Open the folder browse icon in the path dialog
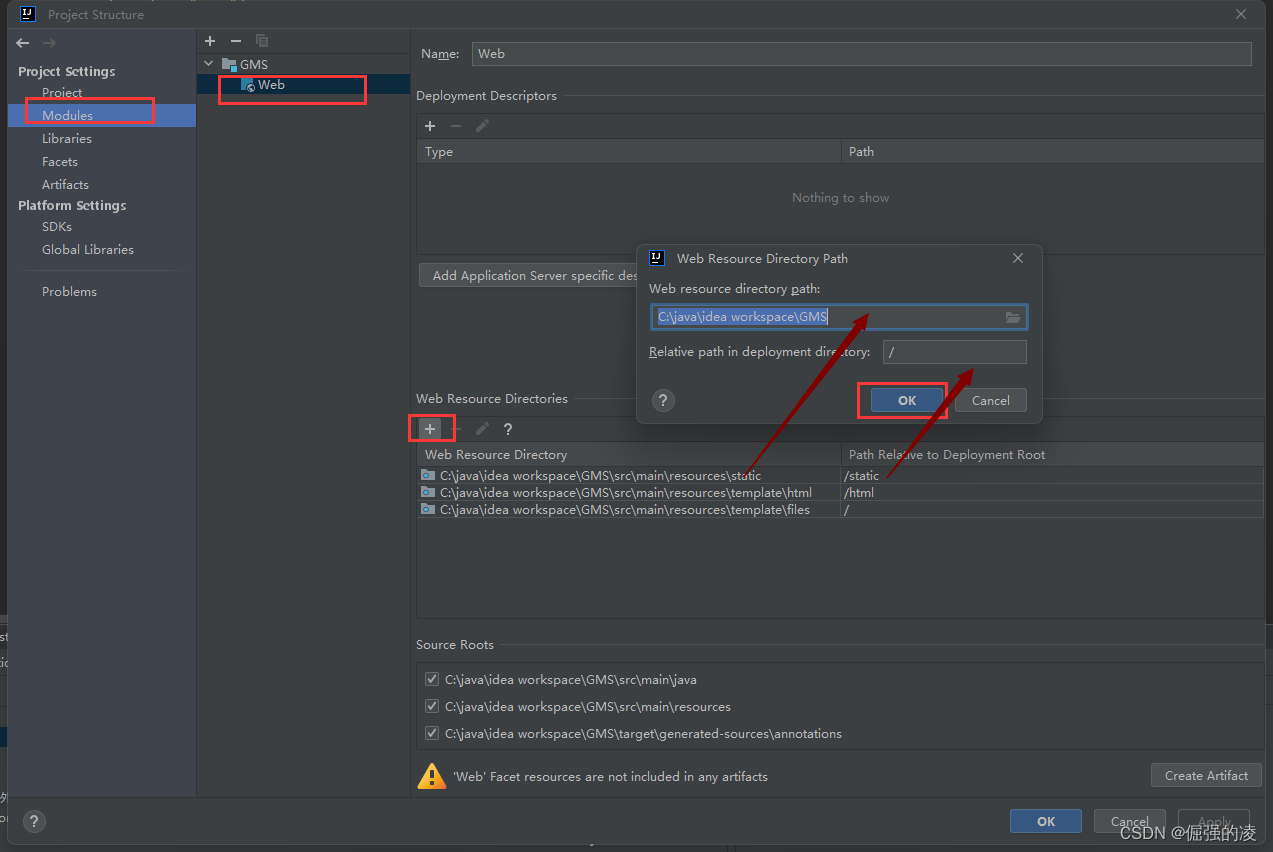This screenshot has height=852, width=1273. tap(1012, 316)
